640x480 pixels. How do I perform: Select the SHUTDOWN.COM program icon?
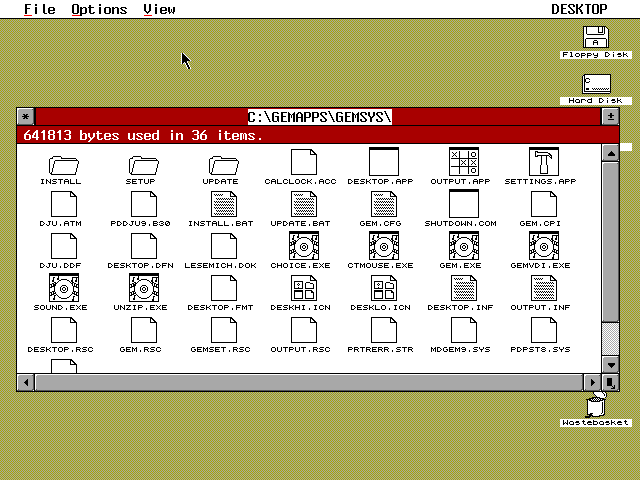pos(464,204)
